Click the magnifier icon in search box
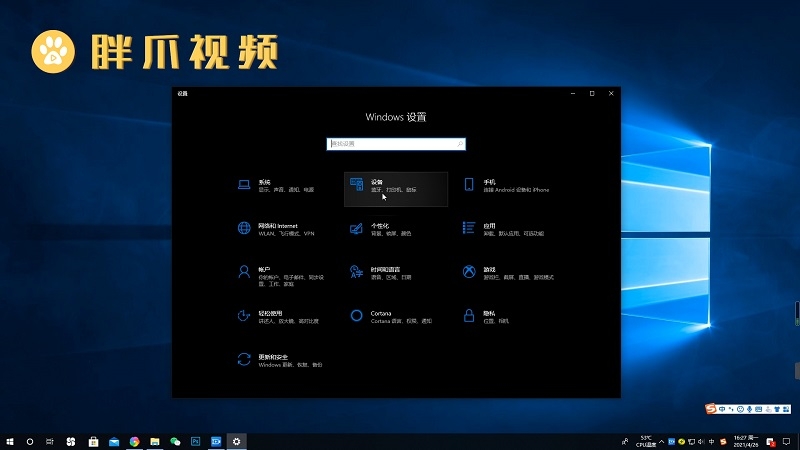The height and width of the screenshot is (450, 800). pyautogui.click(x=460, y=144)
